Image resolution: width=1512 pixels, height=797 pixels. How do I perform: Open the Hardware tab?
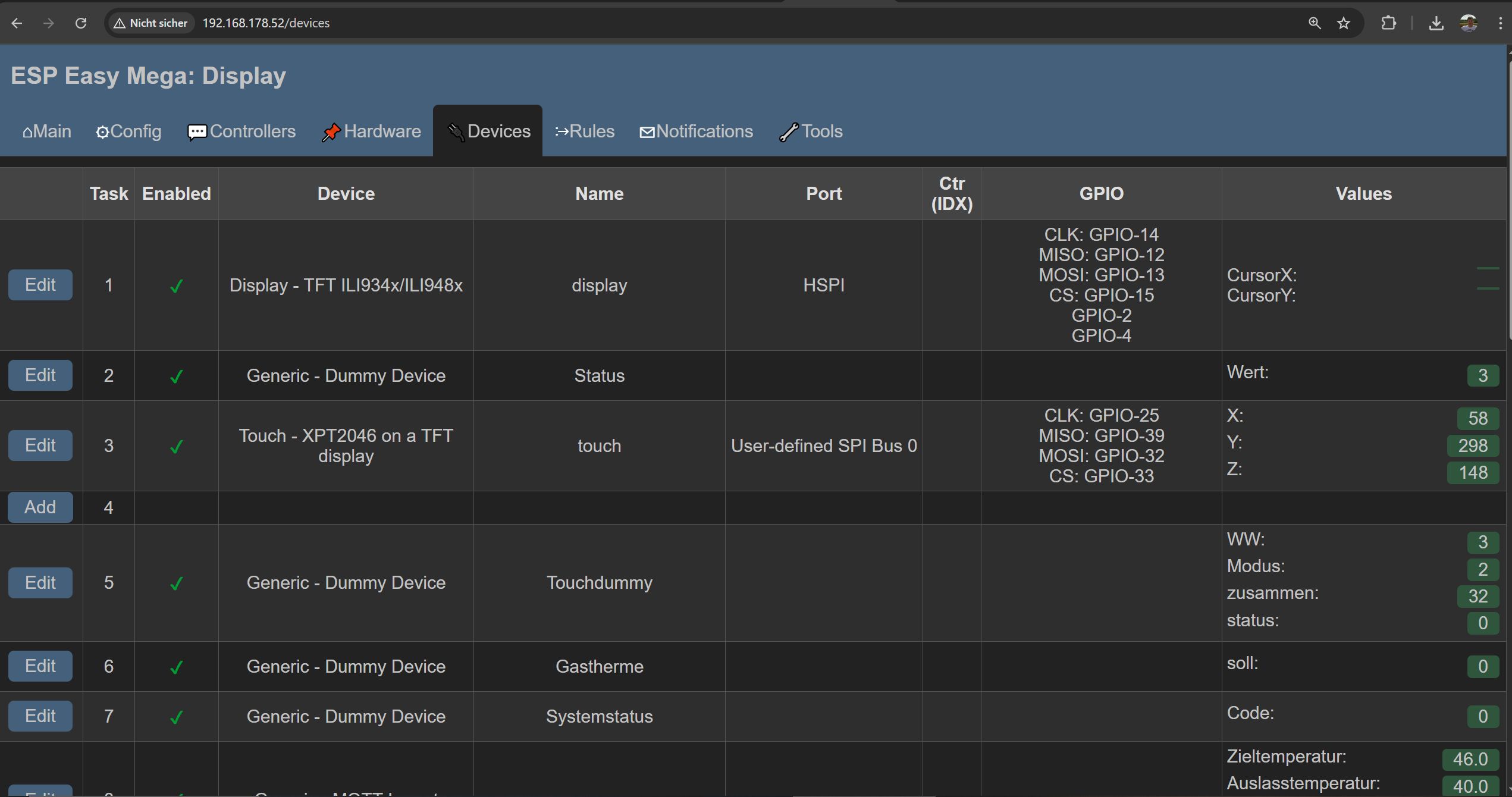pyautogui.click(x=371, y=131)
